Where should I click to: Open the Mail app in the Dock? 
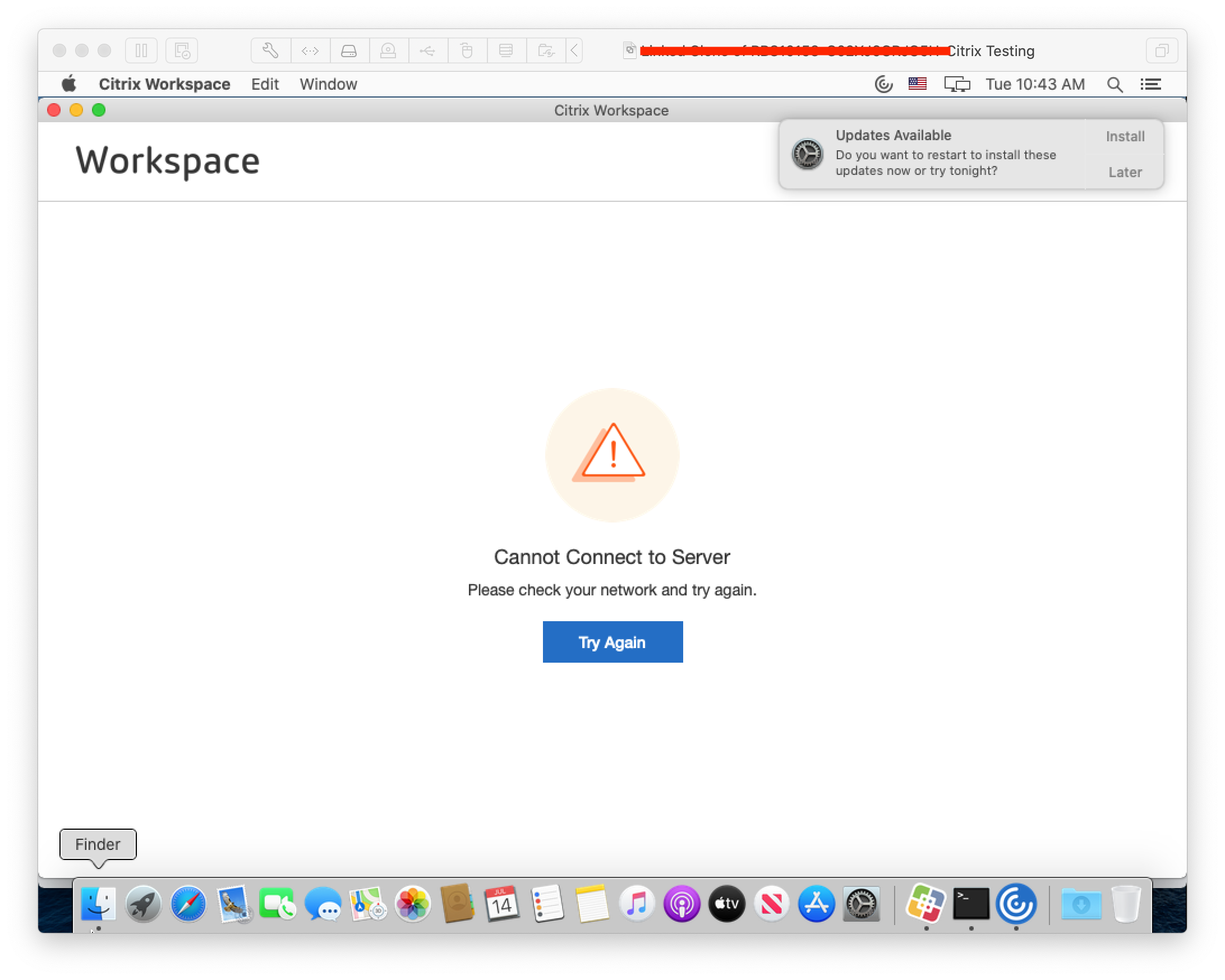click(x=233, y=903)
